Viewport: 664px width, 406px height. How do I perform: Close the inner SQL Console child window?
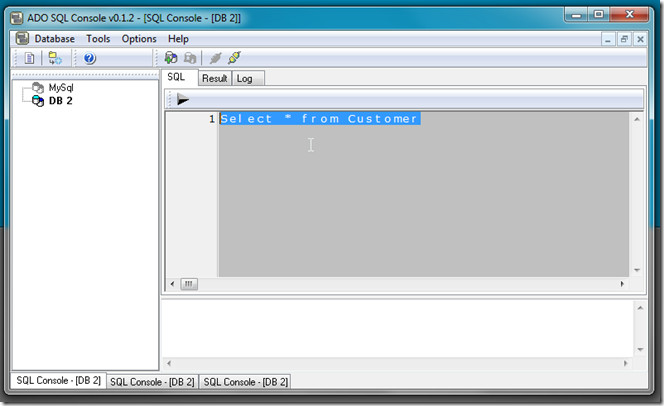point(640,39)
